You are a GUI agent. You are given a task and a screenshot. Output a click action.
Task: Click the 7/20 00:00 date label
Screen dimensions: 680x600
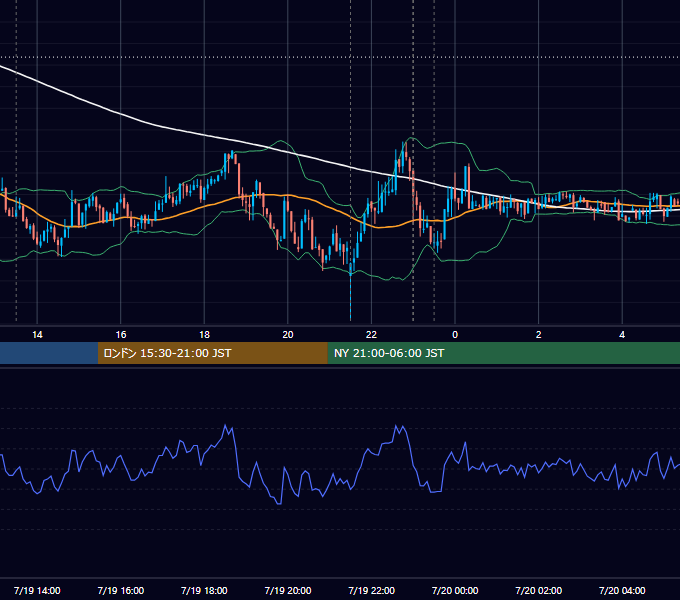455,590
